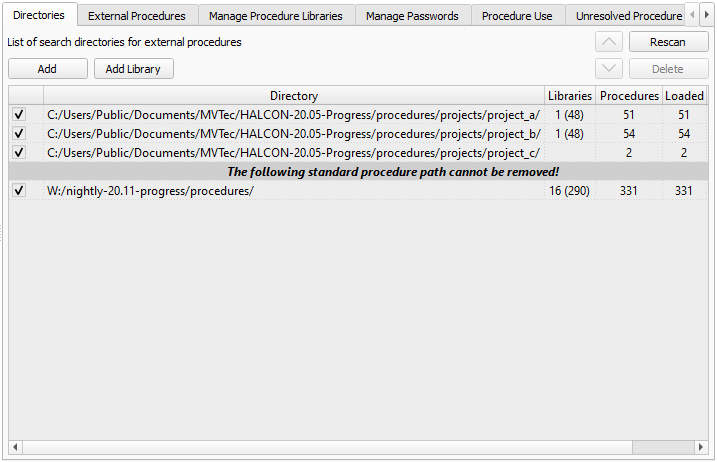
Task: Switch to External Procedures tab
Action: coord(136,16)
